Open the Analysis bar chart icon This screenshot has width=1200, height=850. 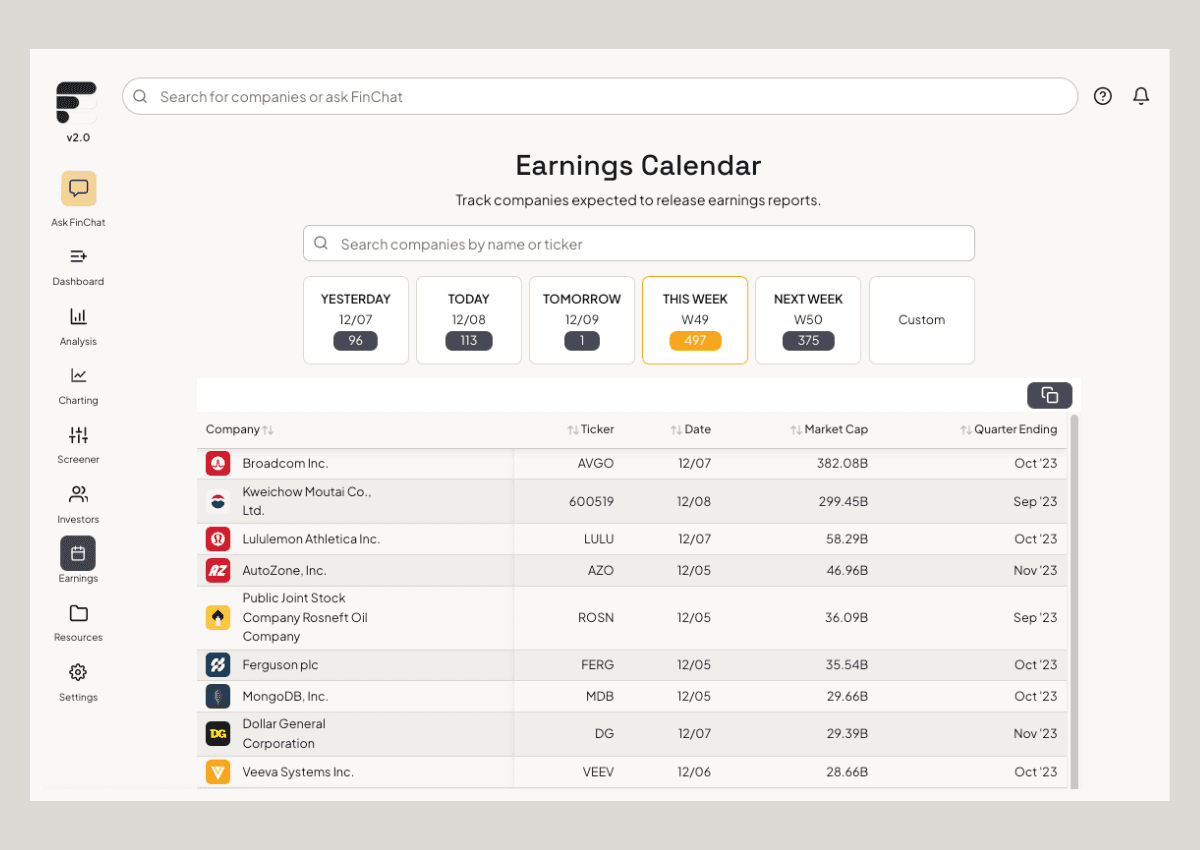click(x=78, y=316)
